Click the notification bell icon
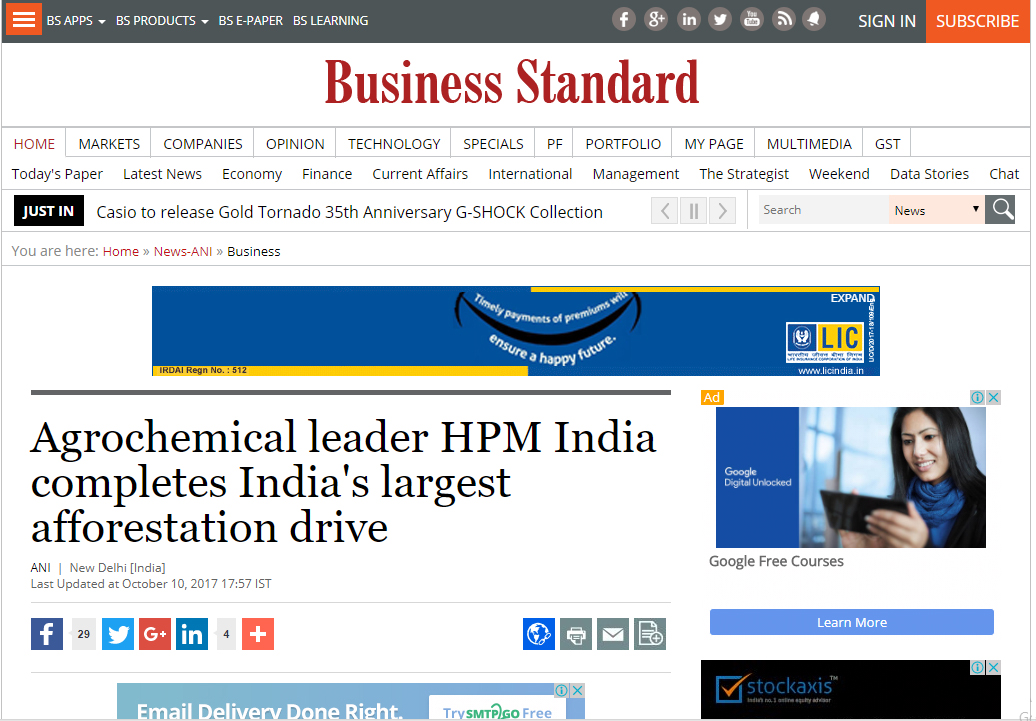The width and height of the screenshot is (1036, 721). [814, 19]
